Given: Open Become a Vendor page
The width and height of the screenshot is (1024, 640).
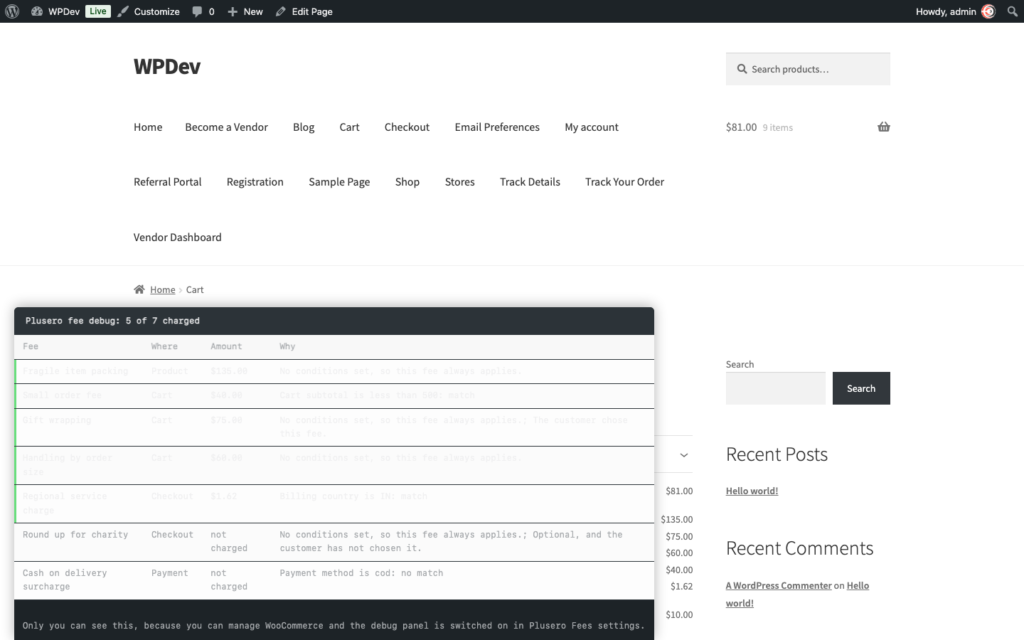Looking at the screenshot, I should 226,127.
